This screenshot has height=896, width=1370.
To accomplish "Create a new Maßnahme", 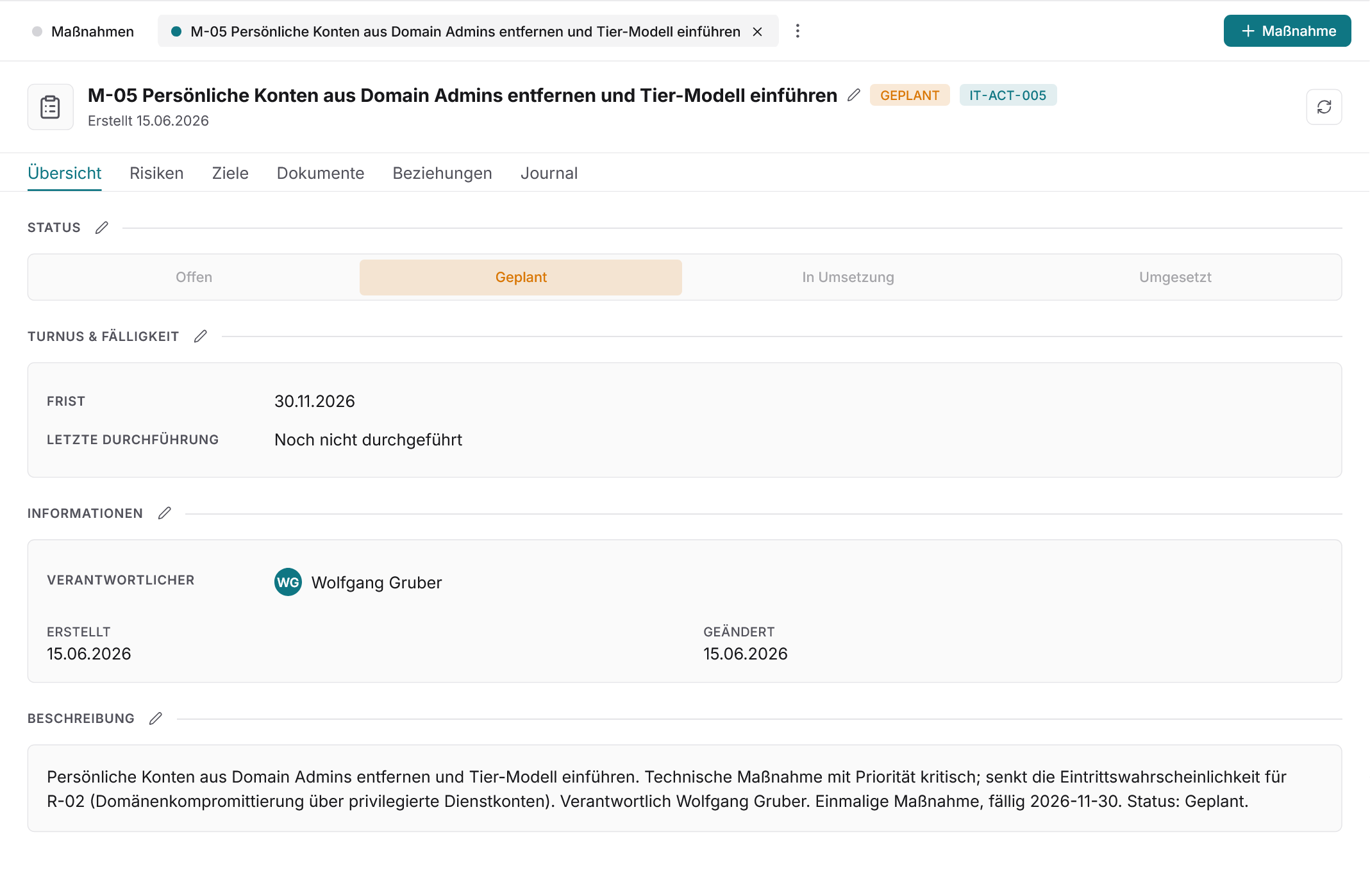I will click(1287, 31).
